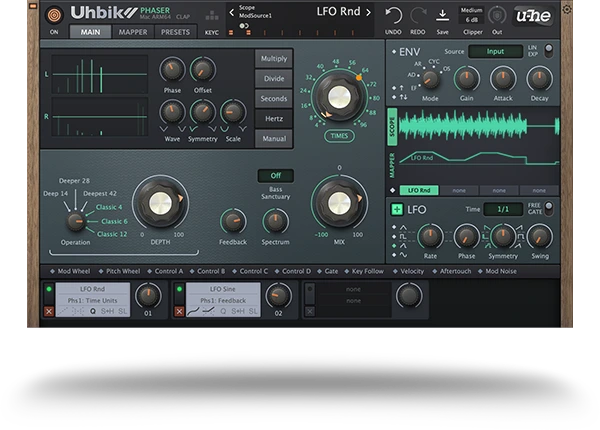Switch to the PRESETS tab
Screen dimensions: 600x430
175,31
